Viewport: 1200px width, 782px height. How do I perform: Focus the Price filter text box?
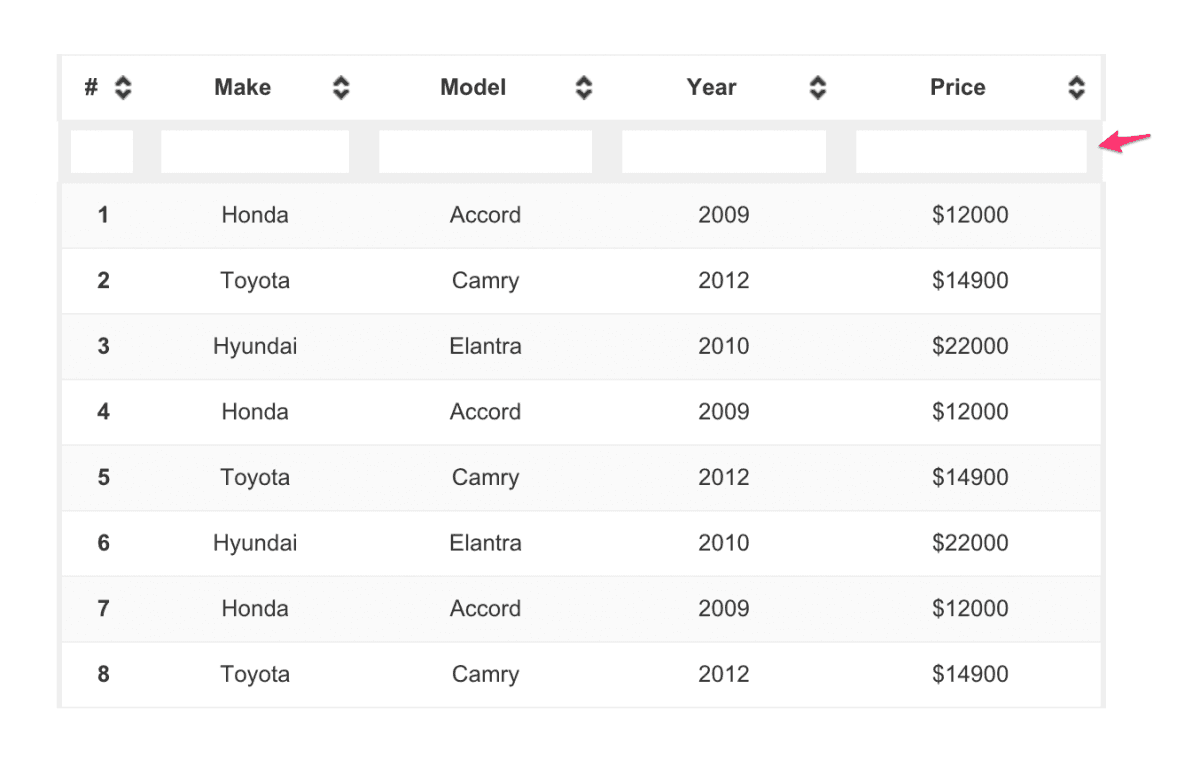tap(971, 152)
